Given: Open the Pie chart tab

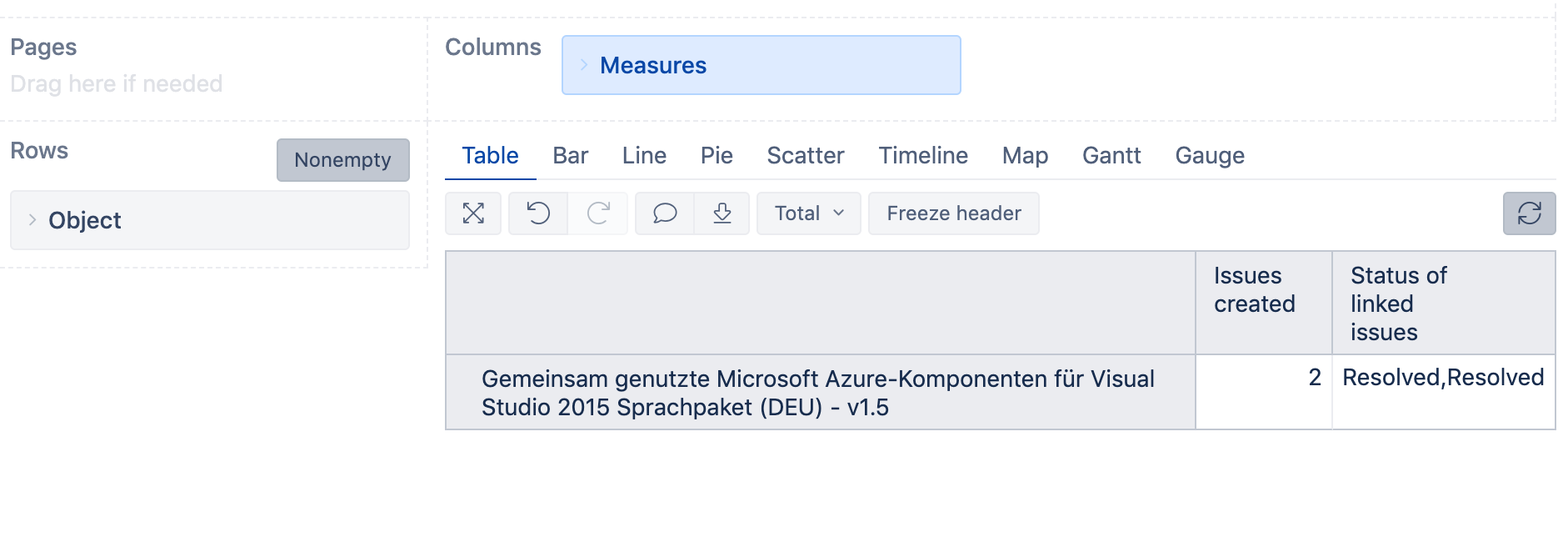Looking at the screenshot, I should tap(717, 156).
